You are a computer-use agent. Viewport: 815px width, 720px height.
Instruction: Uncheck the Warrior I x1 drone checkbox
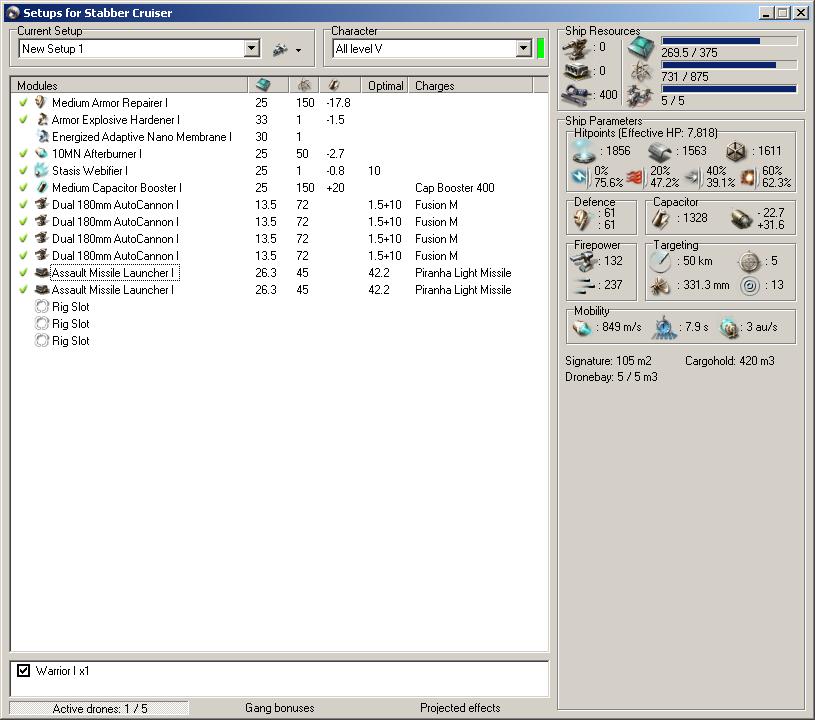24,671
